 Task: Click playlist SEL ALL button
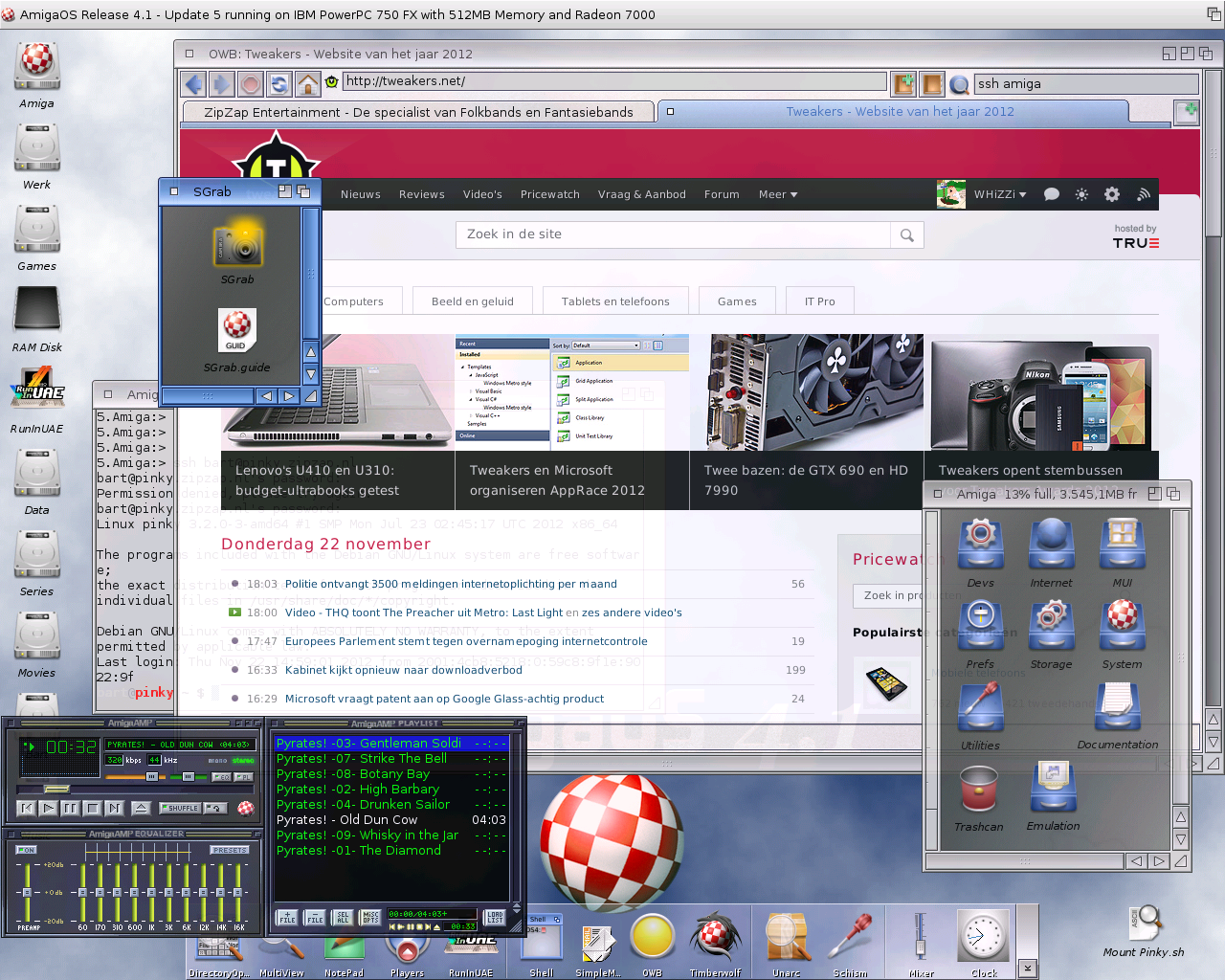coord(343,917)
